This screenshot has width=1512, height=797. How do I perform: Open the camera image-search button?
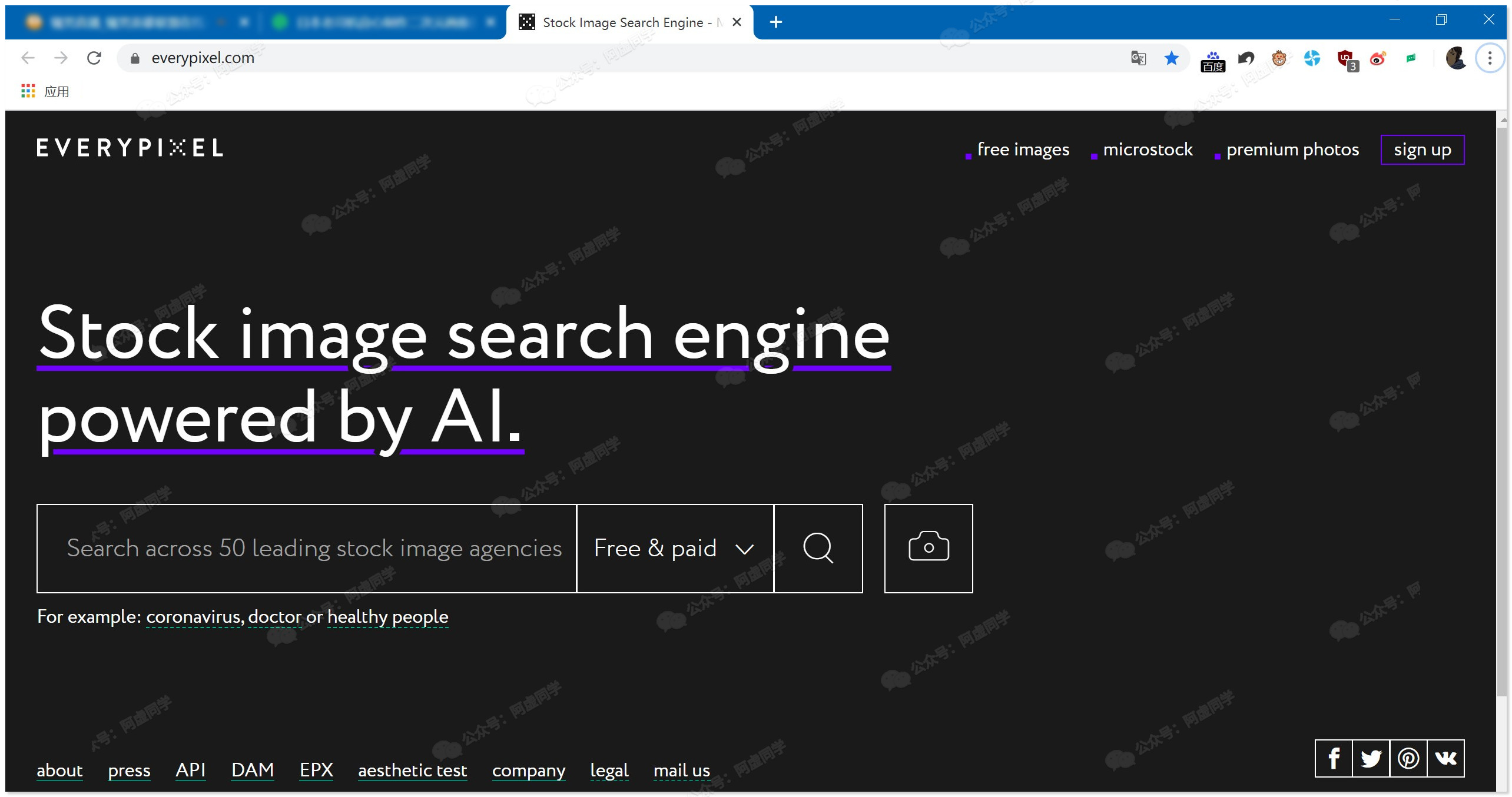coord(929,548)
